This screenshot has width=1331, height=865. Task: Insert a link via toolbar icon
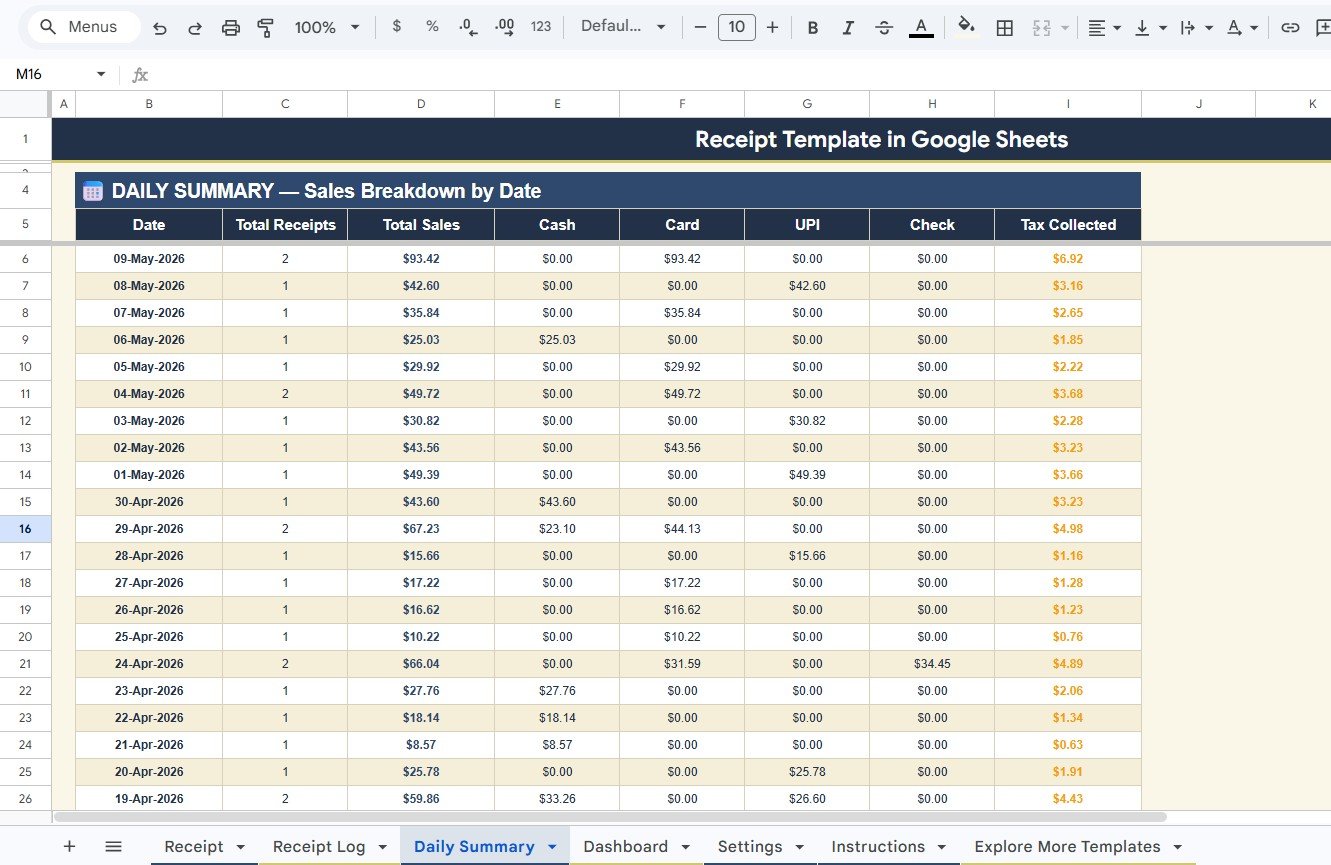click(x=1291, y=28)
